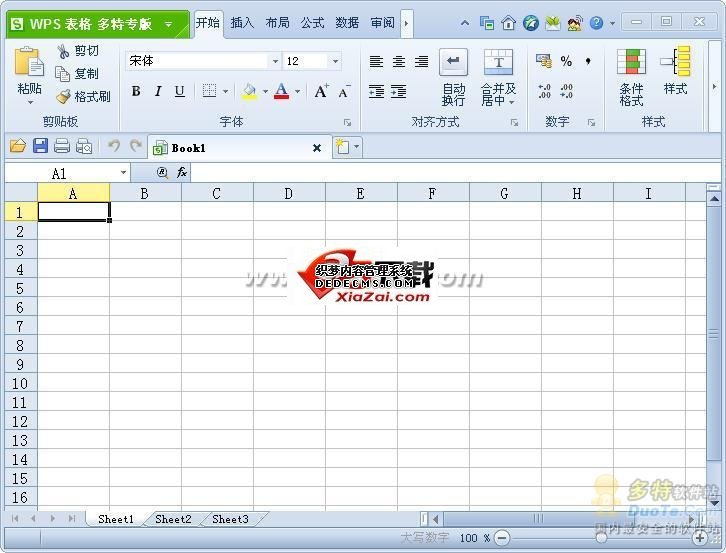726x553 pixels.
Task: Decrease decimal places icon
Action: click(x=566, y=91)
